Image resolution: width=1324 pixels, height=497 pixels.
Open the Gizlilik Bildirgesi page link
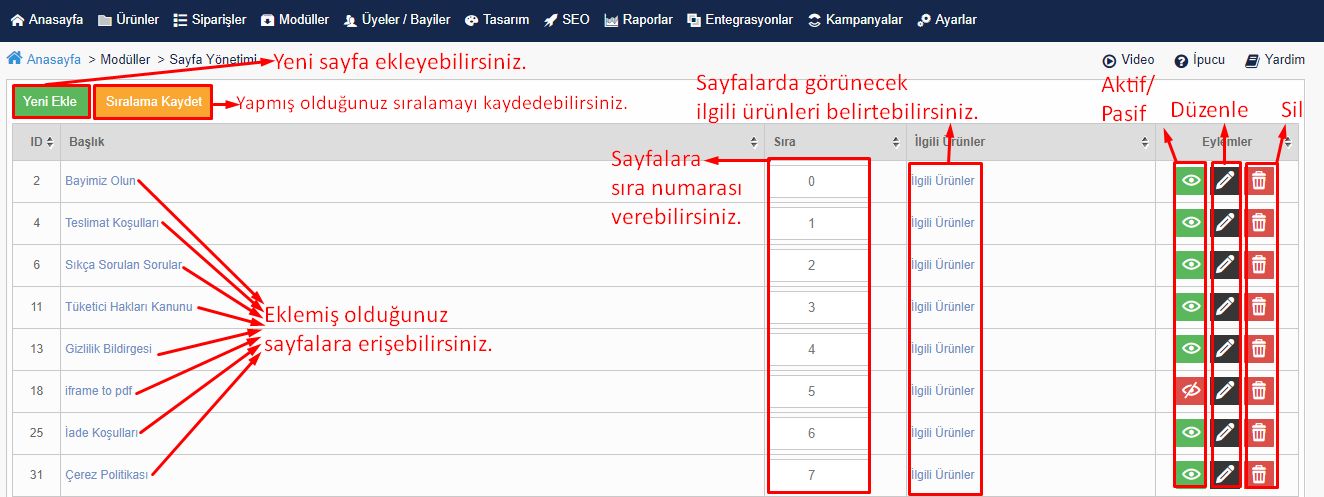tap(108, 349)
